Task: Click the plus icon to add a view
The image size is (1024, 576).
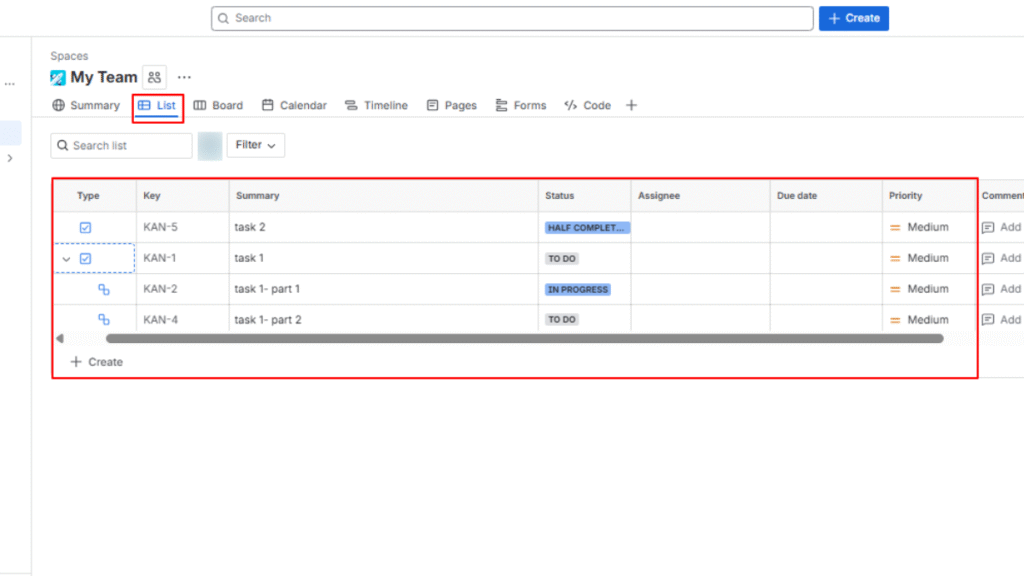Action: pyautogui.click(x=631, y=105)
